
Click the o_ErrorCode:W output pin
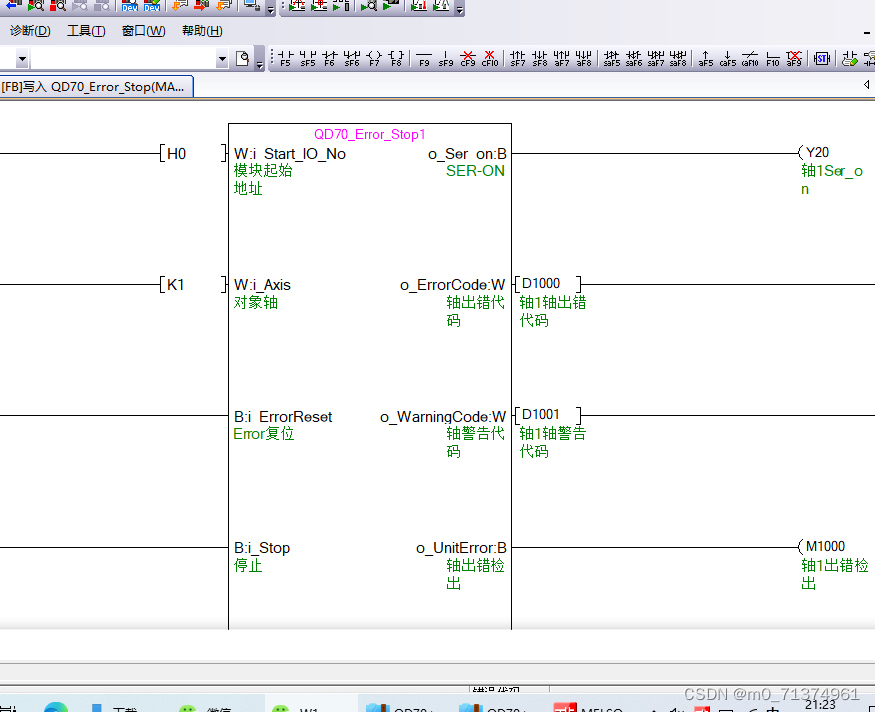[x=453, y=285]
